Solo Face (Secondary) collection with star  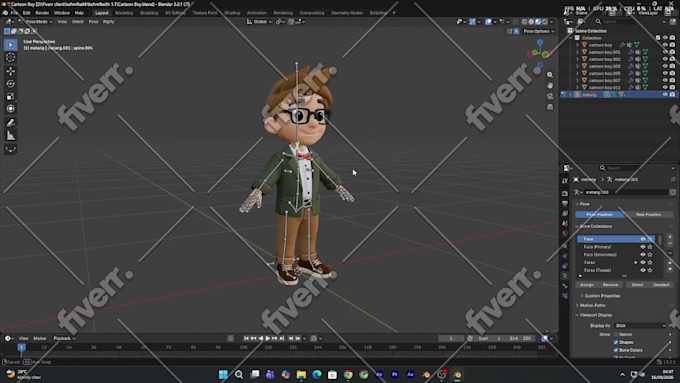tap(650, 255)
